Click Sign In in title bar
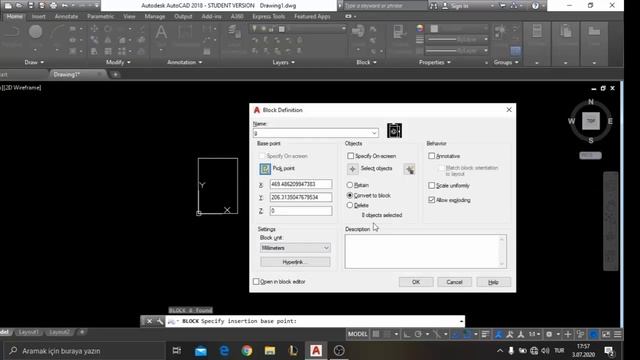Screen dimensions: 640x360 pos(460,6)
